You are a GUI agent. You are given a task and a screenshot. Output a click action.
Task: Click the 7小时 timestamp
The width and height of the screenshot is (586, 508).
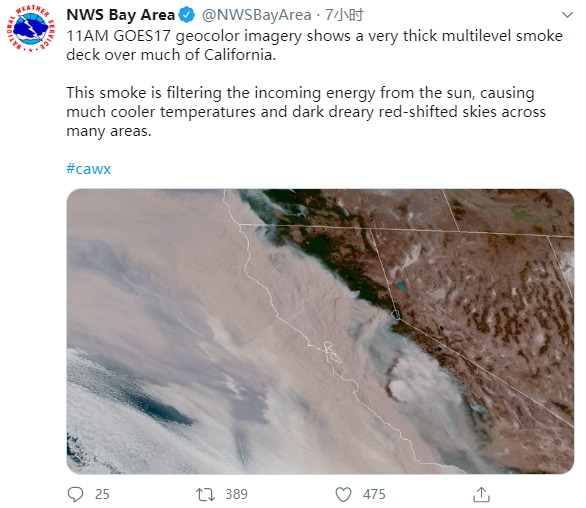tap(344, 15)
